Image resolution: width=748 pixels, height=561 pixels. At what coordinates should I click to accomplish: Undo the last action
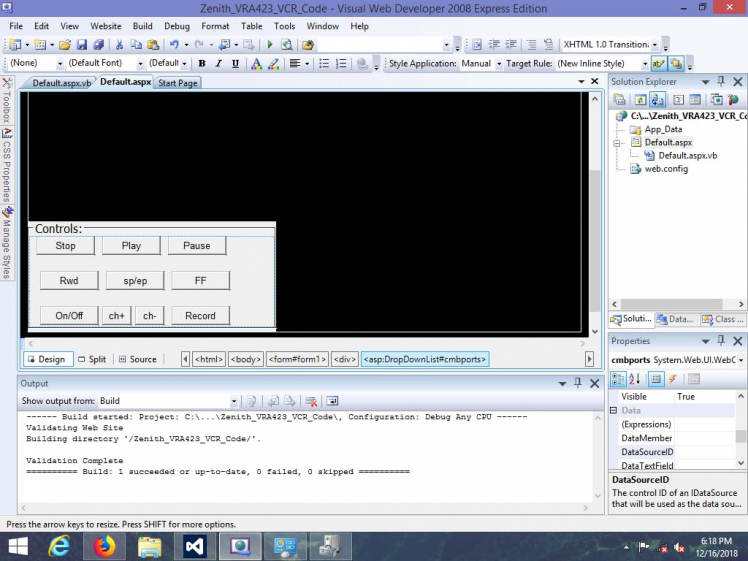coord(174,45)
